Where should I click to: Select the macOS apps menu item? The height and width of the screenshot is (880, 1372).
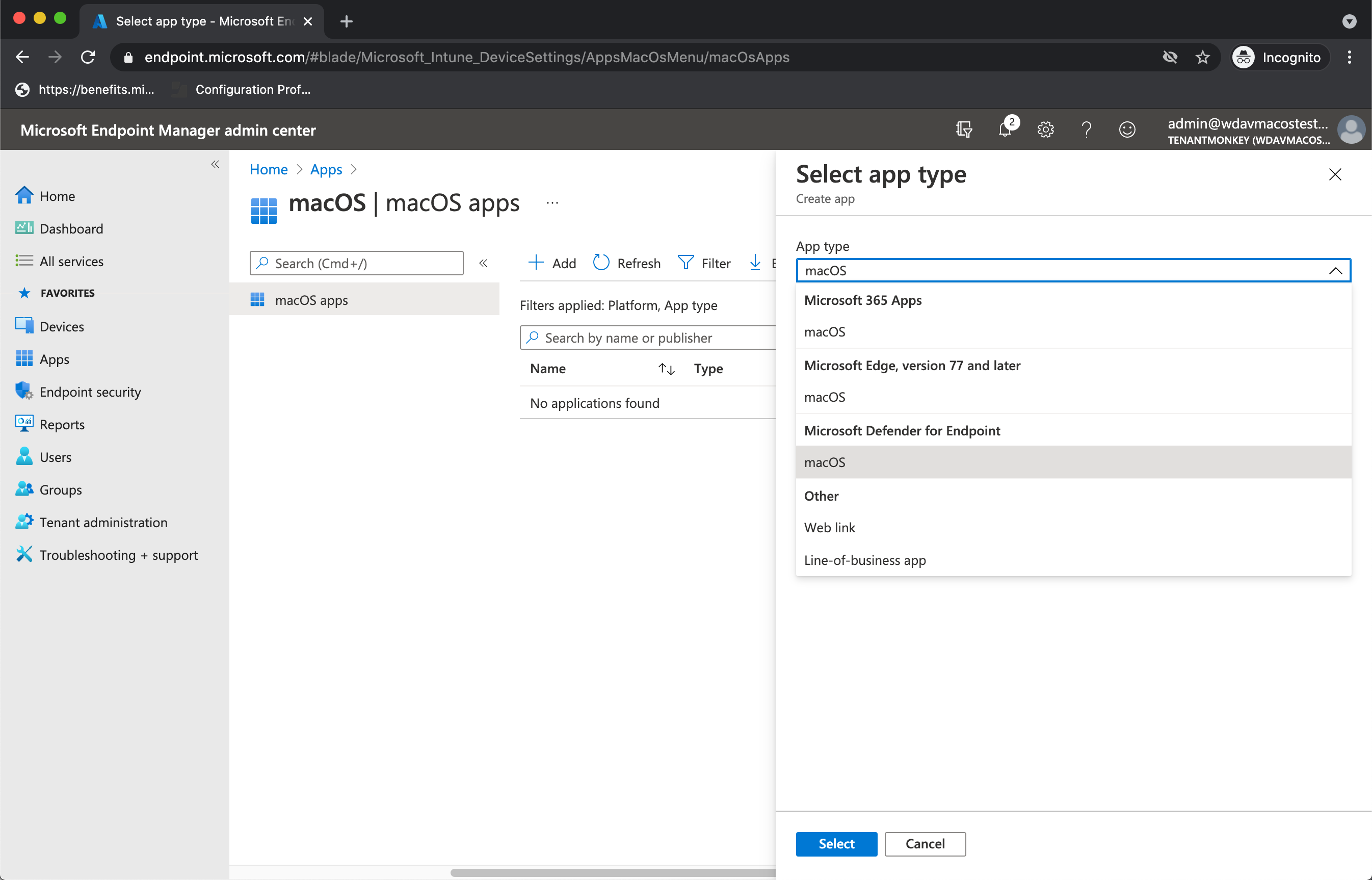311,300
